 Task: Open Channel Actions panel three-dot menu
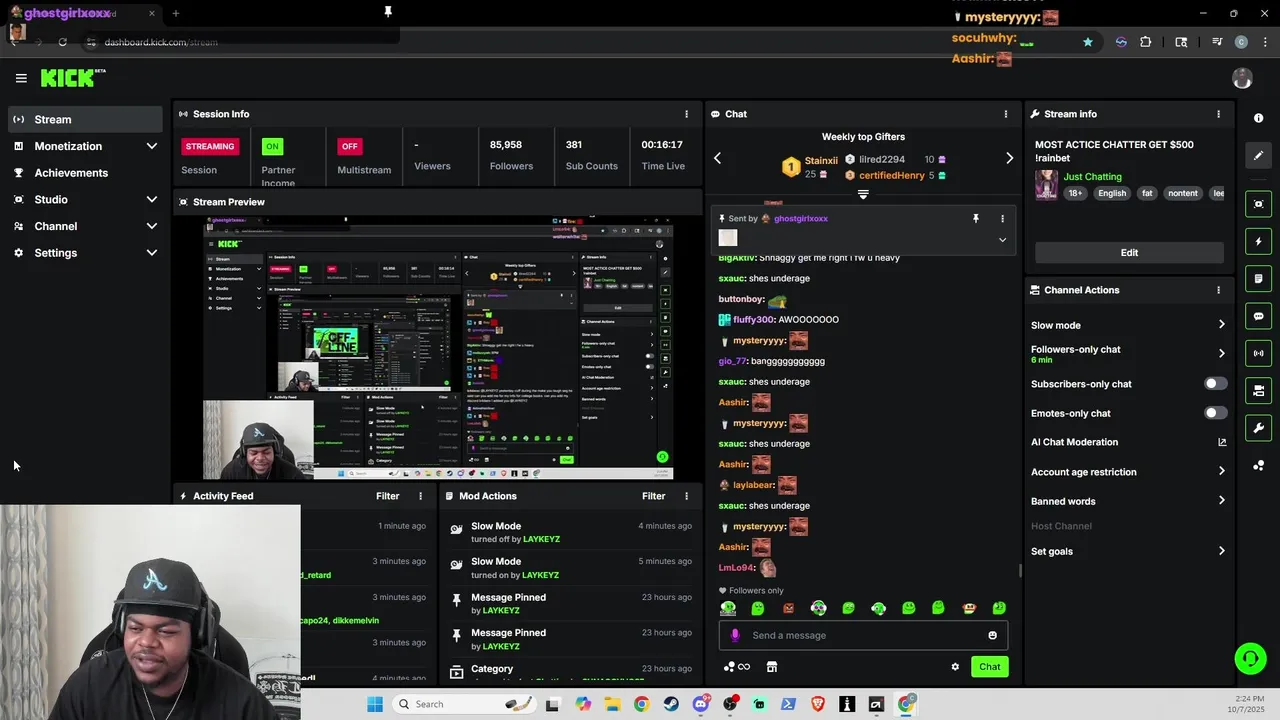[1218, 290]
